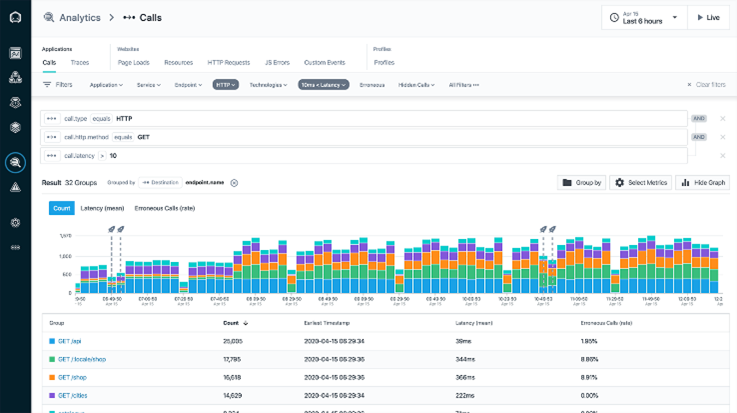Click the call.http.method filter type icon
Screen dimensions: 737x413
(52, 137)
